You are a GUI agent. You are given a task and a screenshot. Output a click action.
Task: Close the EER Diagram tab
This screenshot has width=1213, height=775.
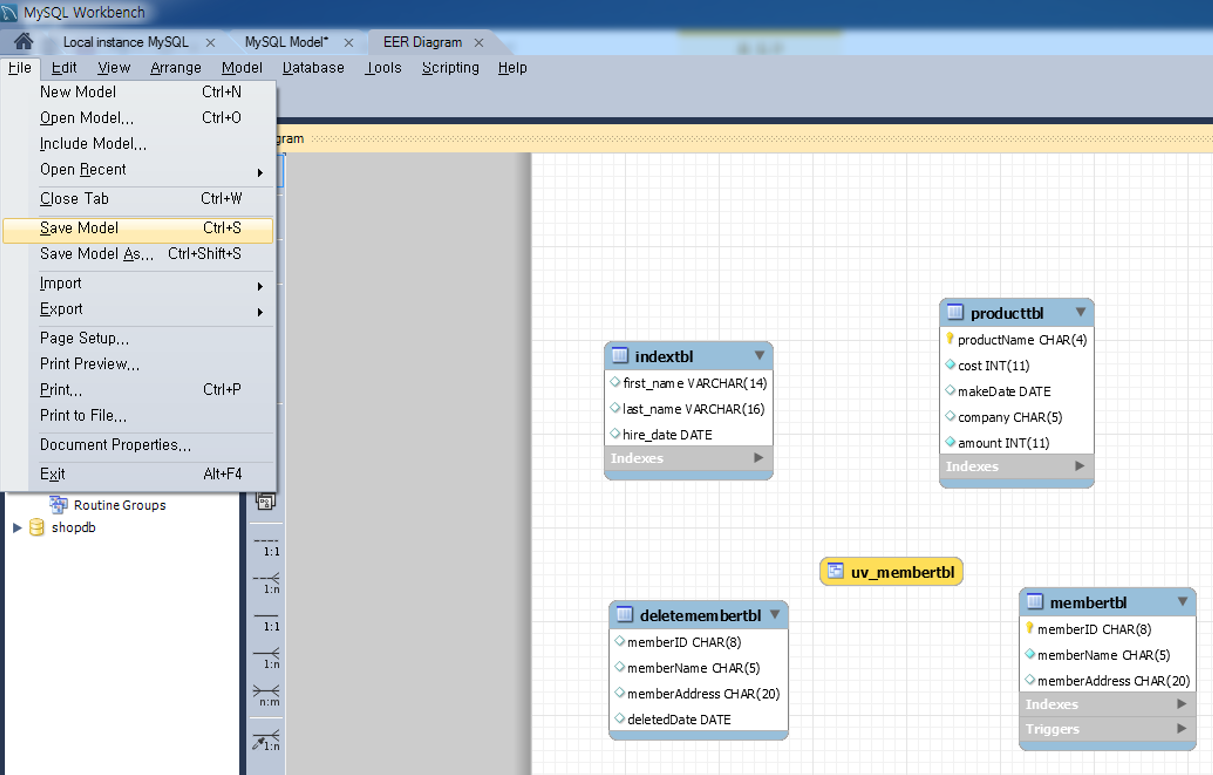(479, 42)
